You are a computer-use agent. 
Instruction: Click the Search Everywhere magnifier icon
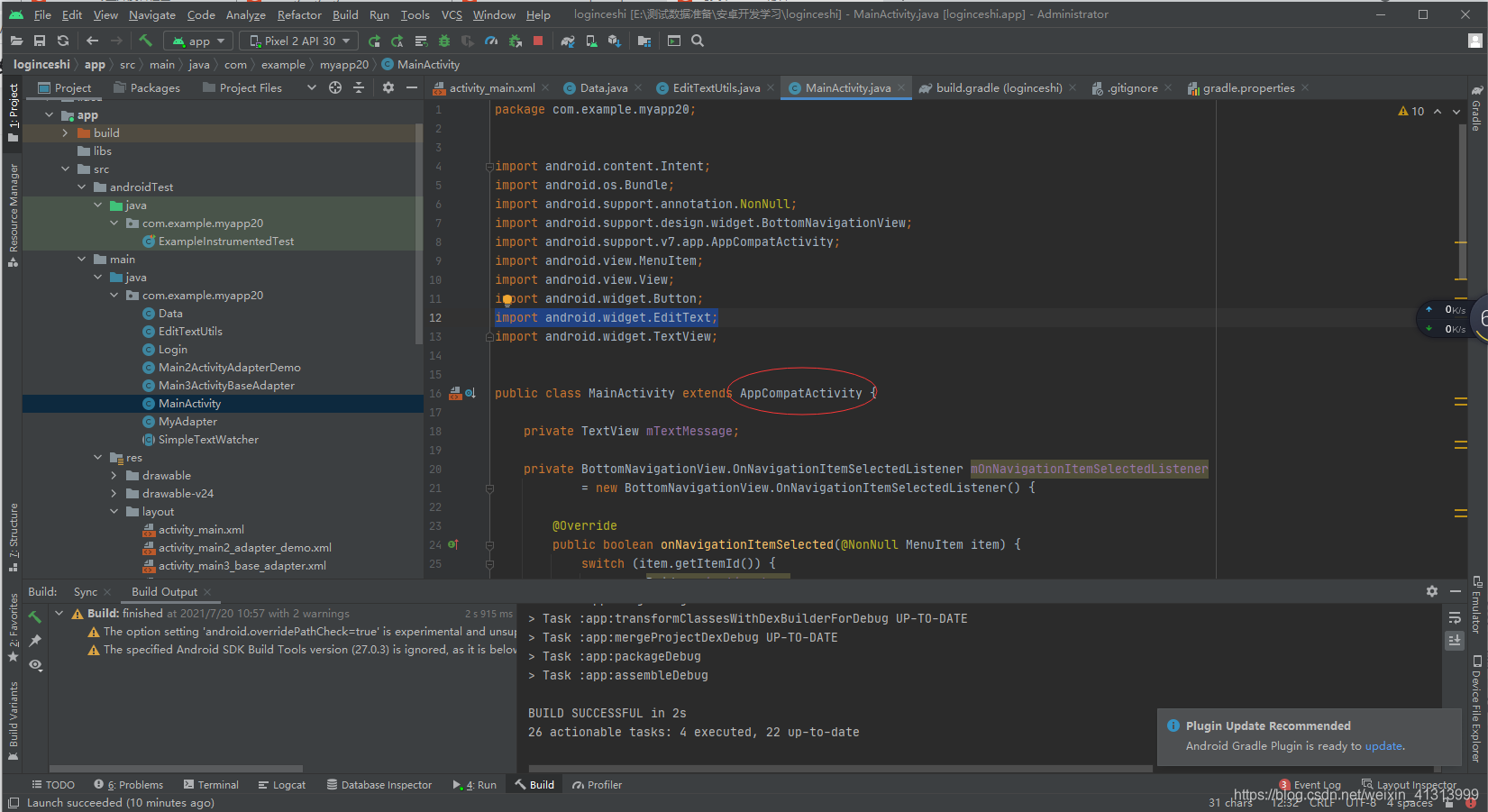(x=697, y=41)
